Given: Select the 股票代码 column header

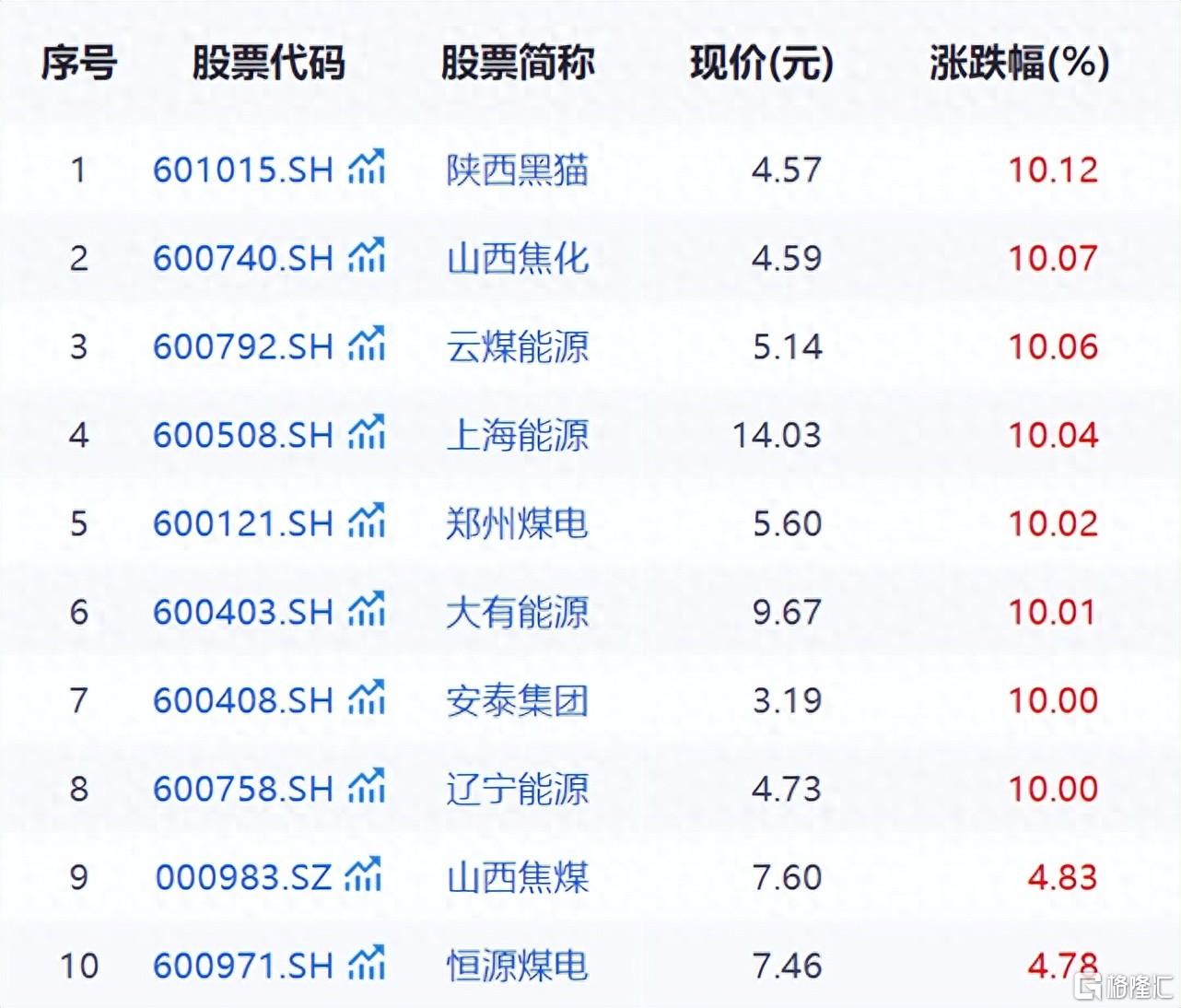Looking at the screenshot, I should point(268,64).
